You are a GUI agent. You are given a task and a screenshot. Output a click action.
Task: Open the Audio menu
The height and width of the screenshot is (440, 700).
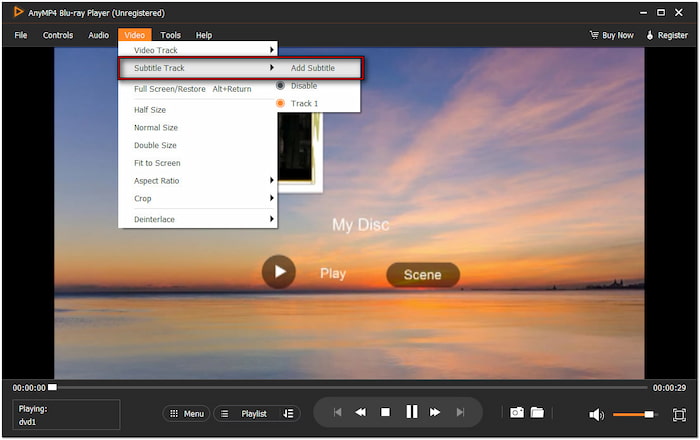point(98,35)
